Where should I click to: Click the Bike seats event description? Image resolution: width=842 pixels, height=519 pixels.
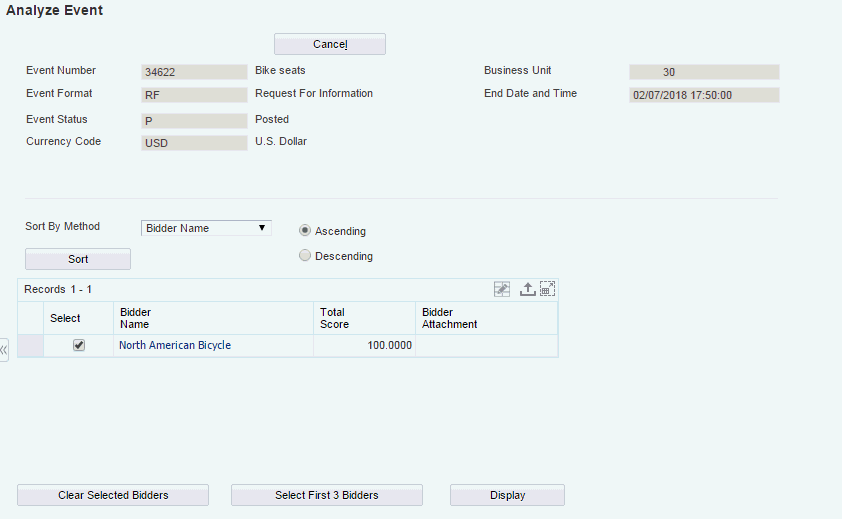click(280, 70)
